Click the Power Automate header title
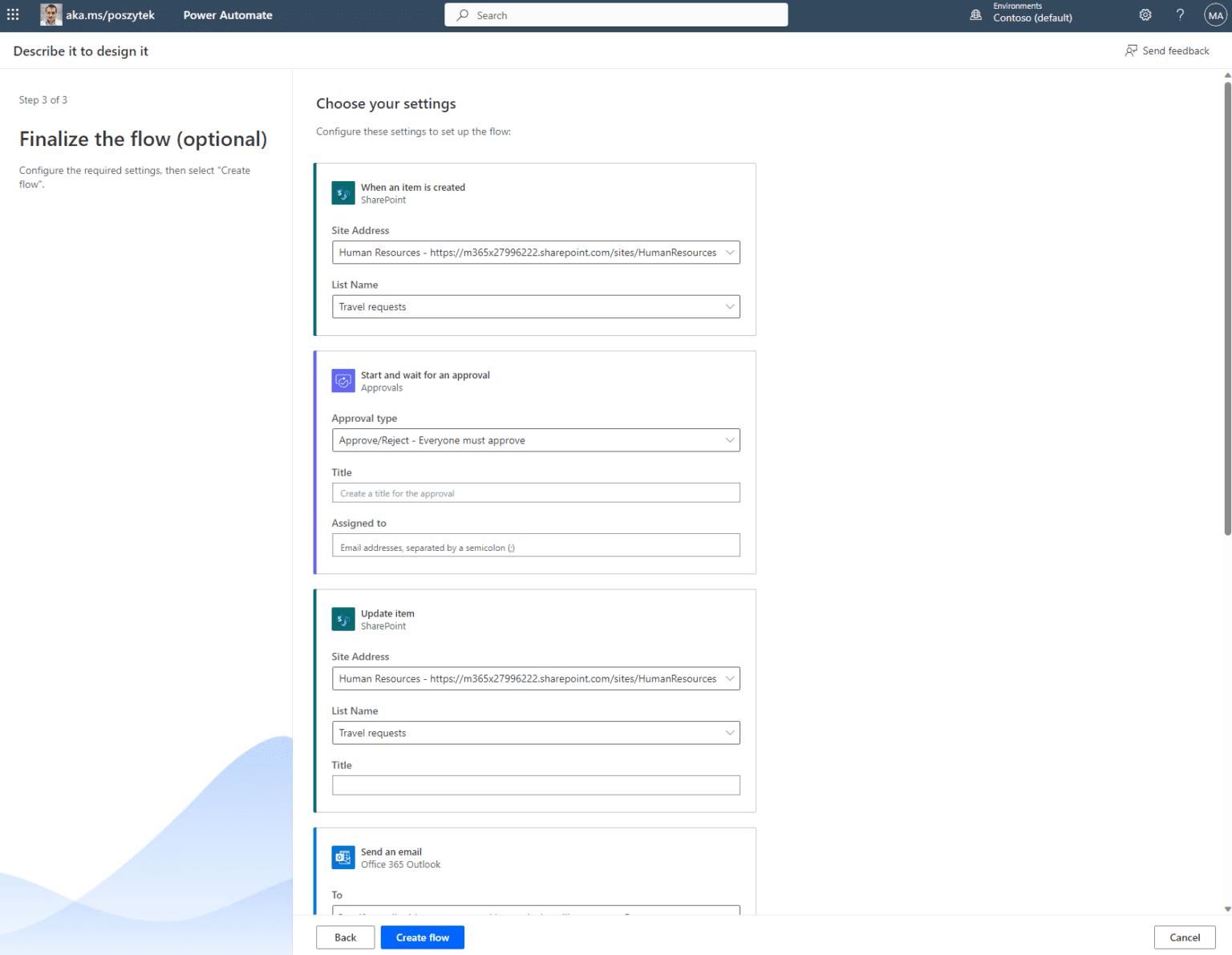 tap(228, 15)
